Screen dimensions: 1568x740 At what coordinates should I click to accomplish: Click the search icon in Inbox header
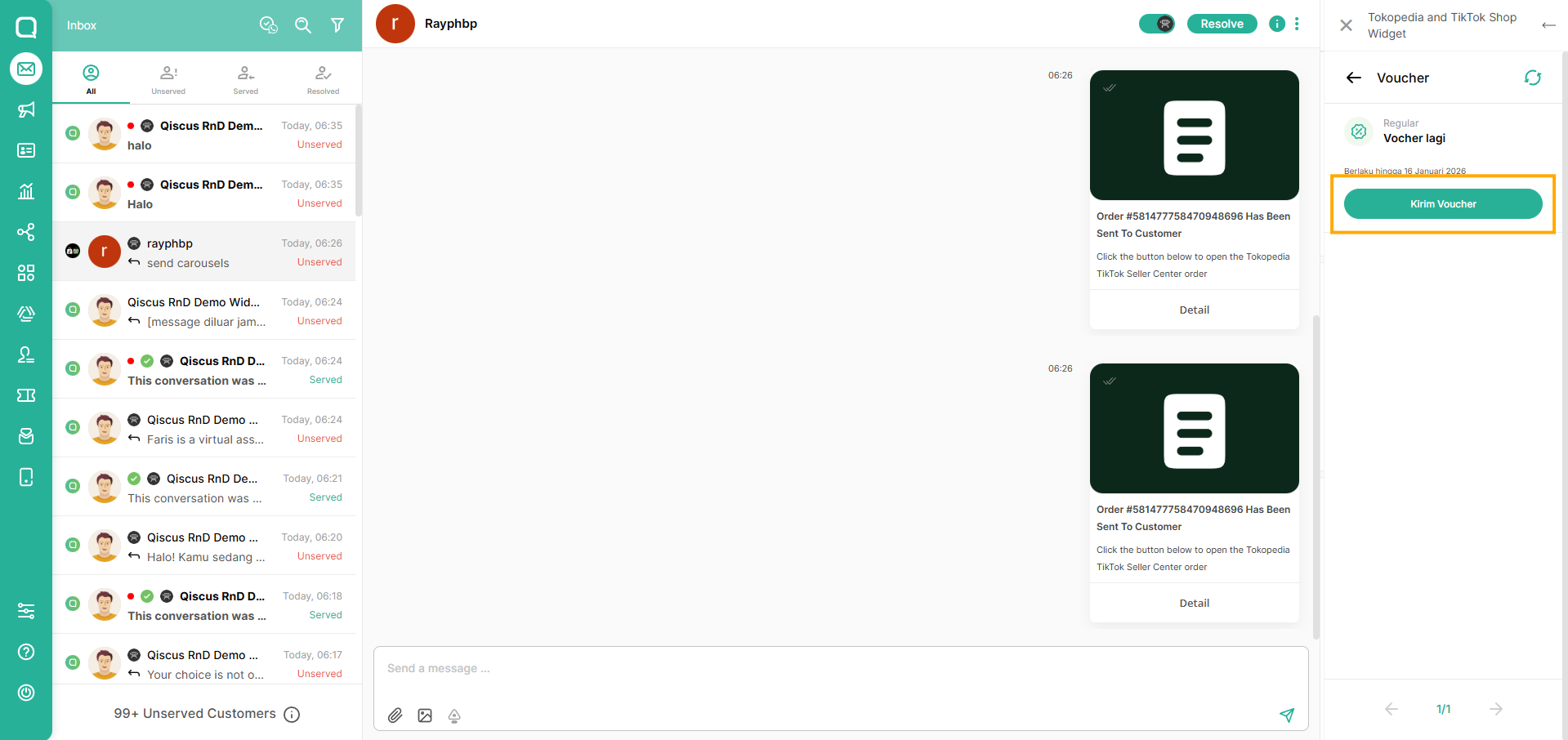point(303,25)
